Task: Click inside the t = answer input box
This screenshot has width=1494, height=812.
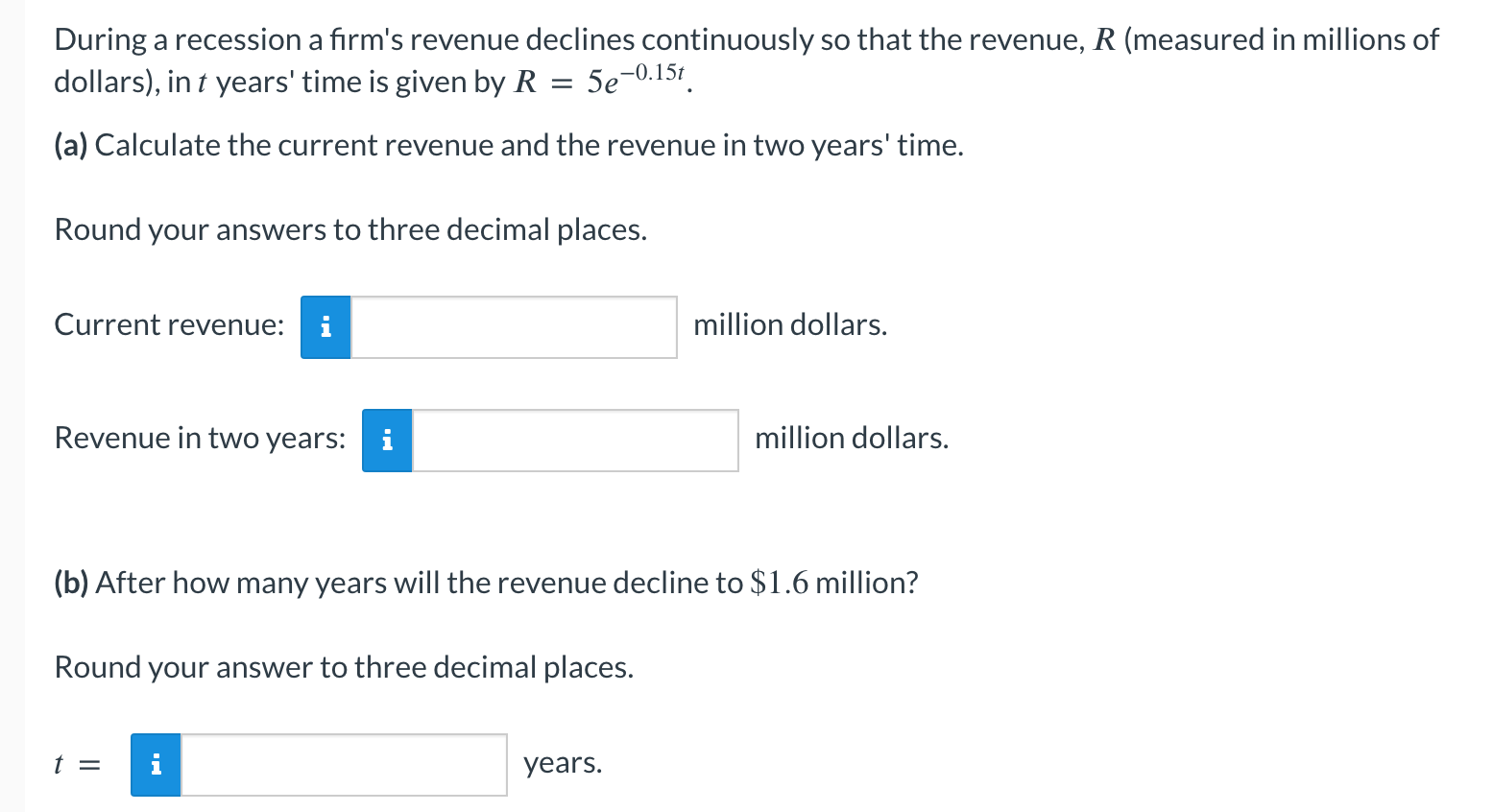Action: point(344,764)
